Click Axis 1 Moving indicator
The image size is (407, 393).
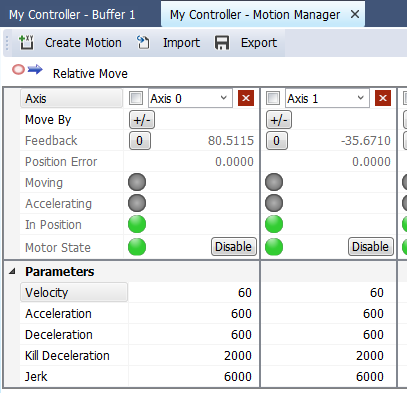[x=274, y=182]
